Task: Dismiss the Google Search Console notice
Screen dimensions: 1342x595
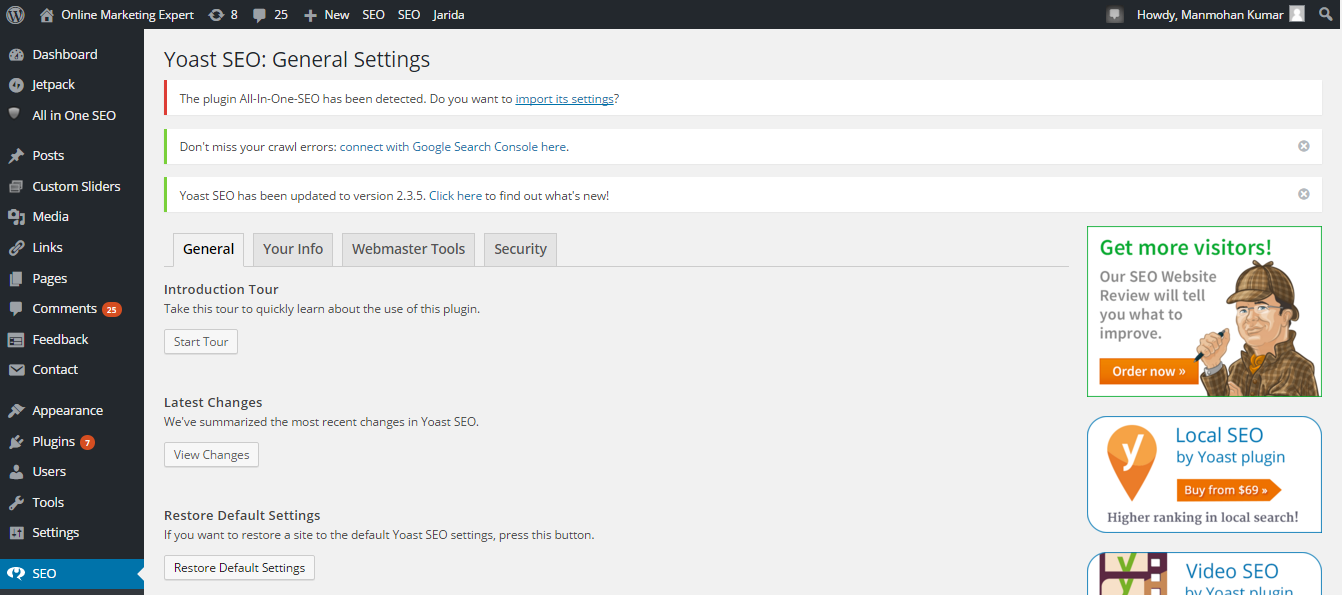Action: (1304, 146)
